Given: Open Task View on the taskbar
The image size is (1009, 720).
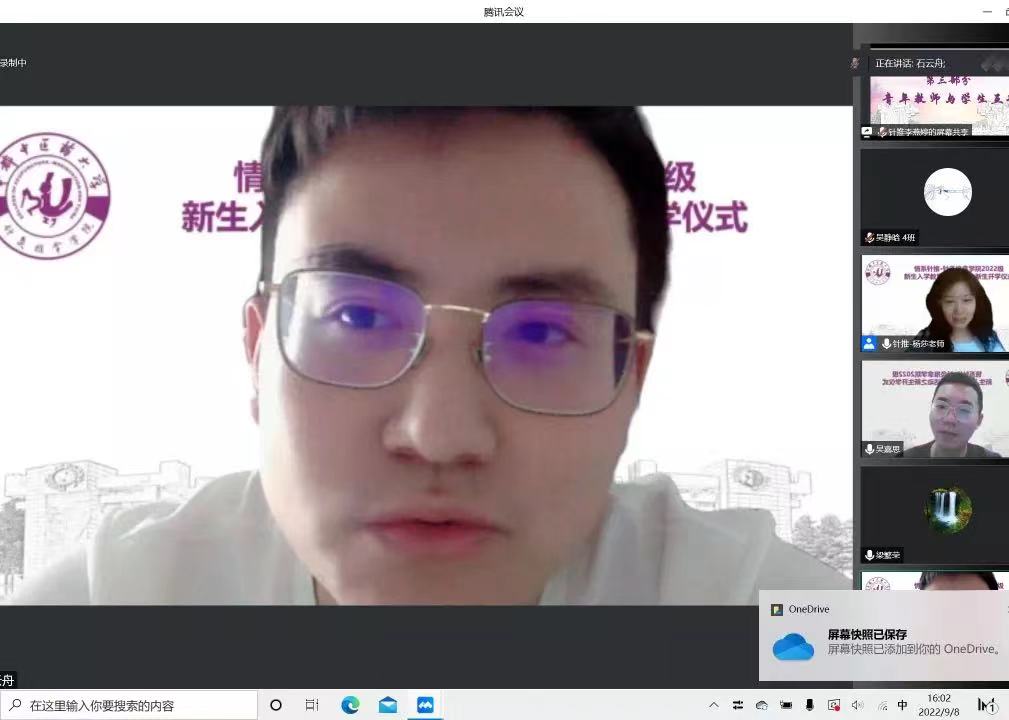Looking at the screenshot, I should coord(312,705).
